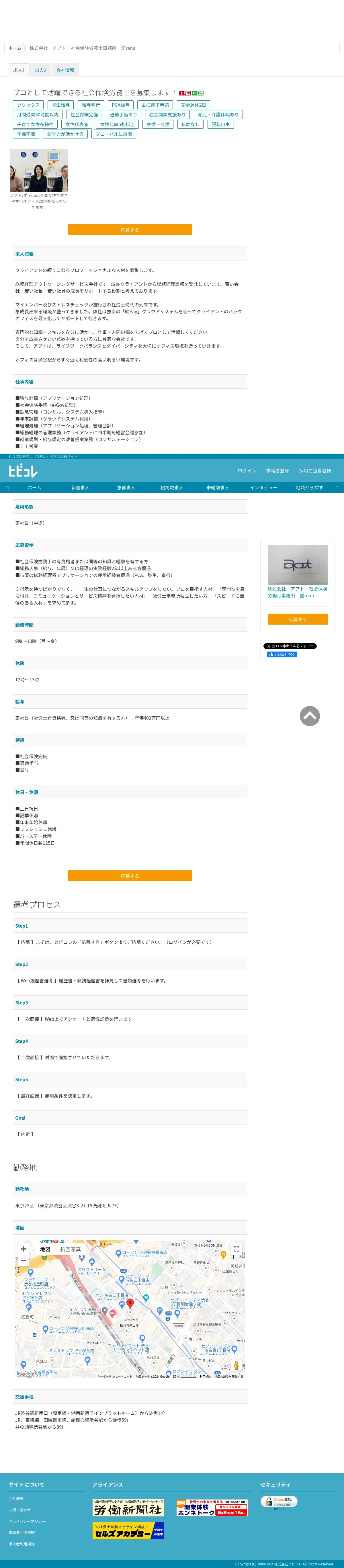Zoom out the map with minus button
This screenshot has width=344, height=1568.
(24, 1261)
